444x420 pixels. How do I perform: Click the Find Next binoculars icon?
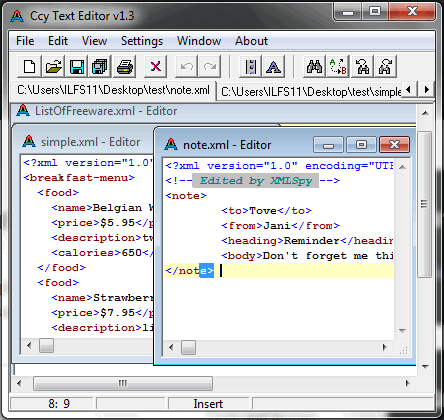(385, 67)
